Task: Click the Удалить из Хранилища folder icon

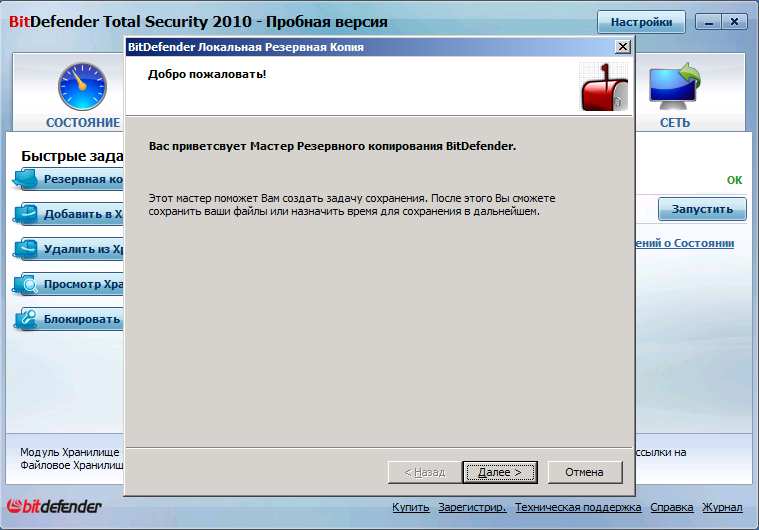Action: point(25,248)
